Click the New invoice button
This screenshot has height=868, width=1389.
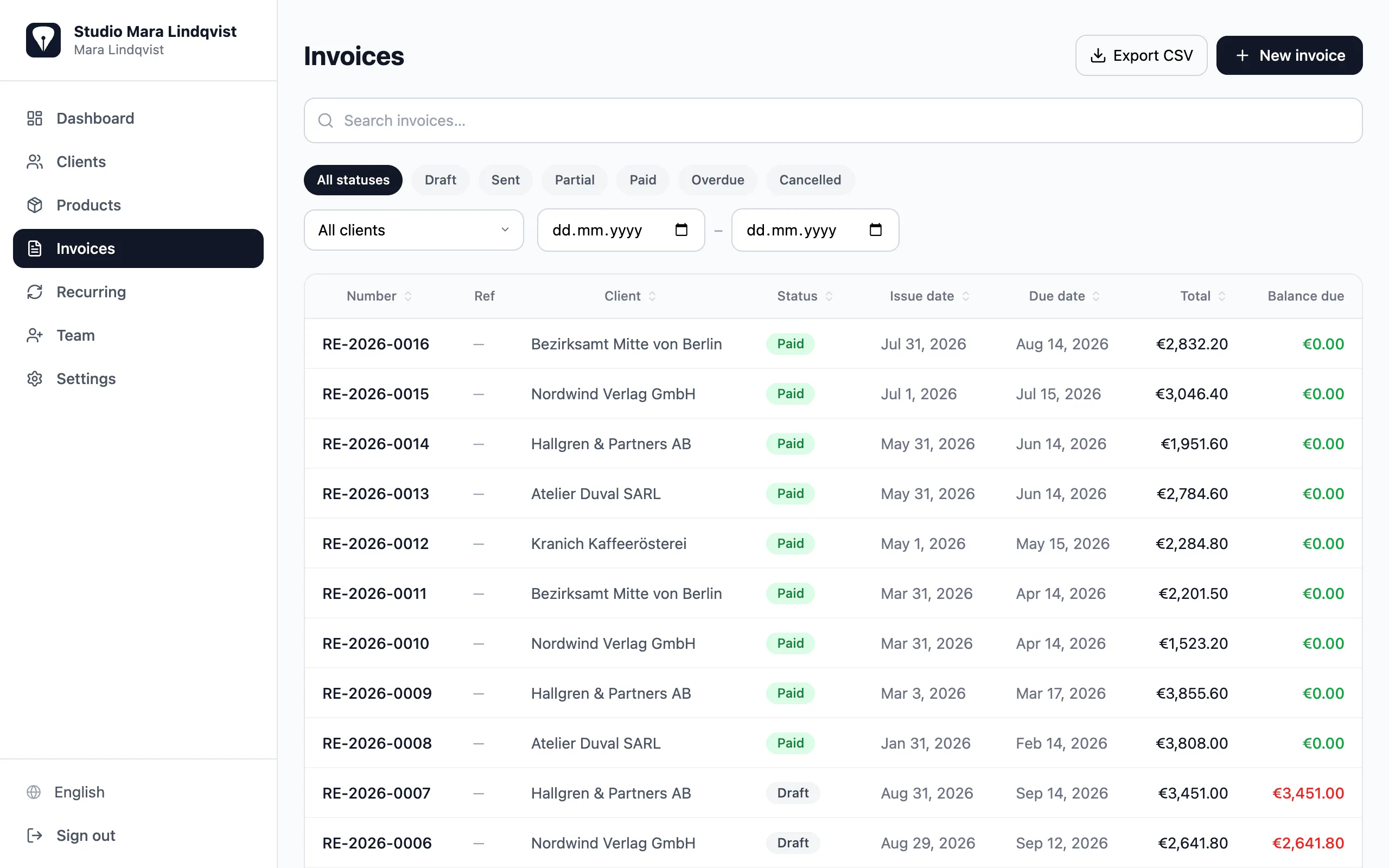1289,55
